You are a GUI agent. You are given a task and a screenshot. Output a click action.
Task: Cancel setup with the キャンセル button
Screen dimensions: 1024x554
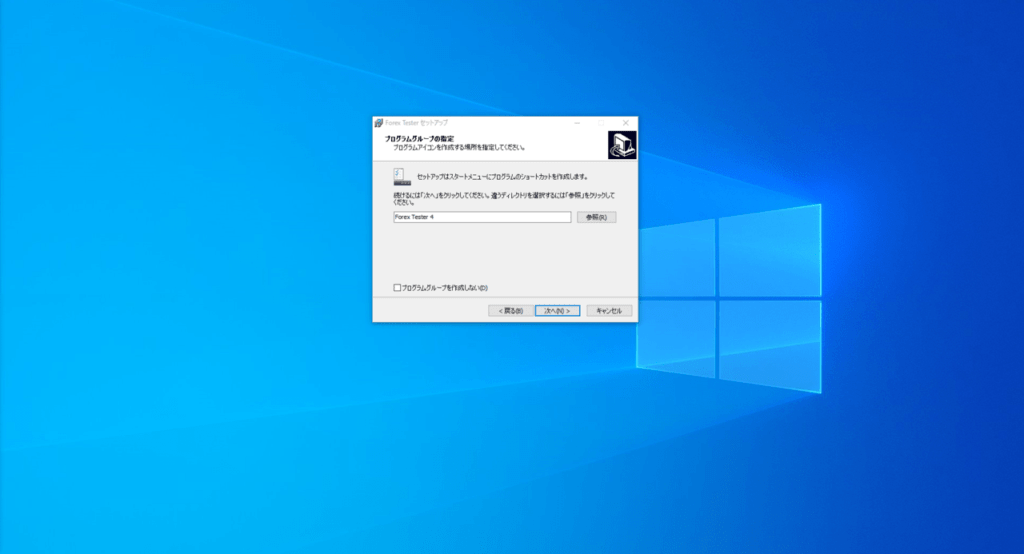(609, 311)
